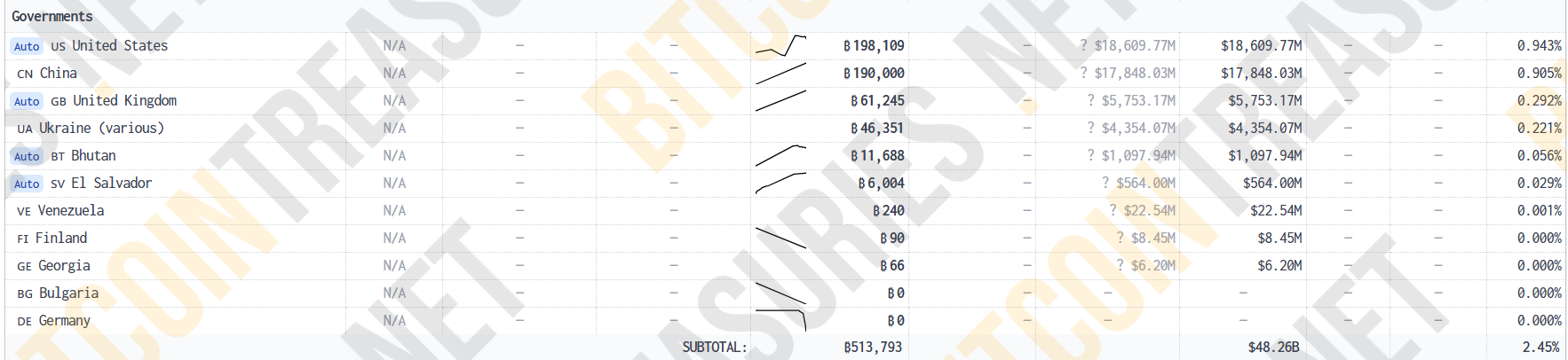Screen dimensions: 1568x360
Task: Select the Germany entry name
Action: 64,320
